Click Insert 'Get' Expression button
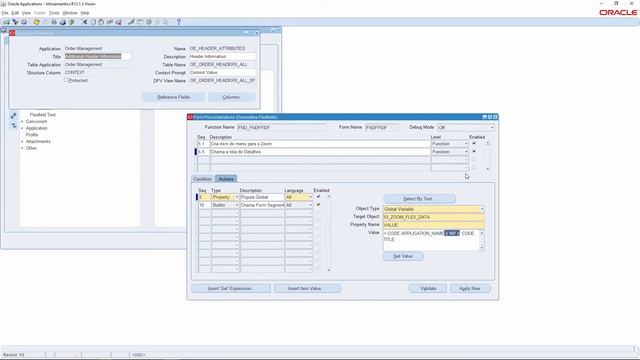The height and width of the screenshot is (360, 640). (x=230, y=289)
